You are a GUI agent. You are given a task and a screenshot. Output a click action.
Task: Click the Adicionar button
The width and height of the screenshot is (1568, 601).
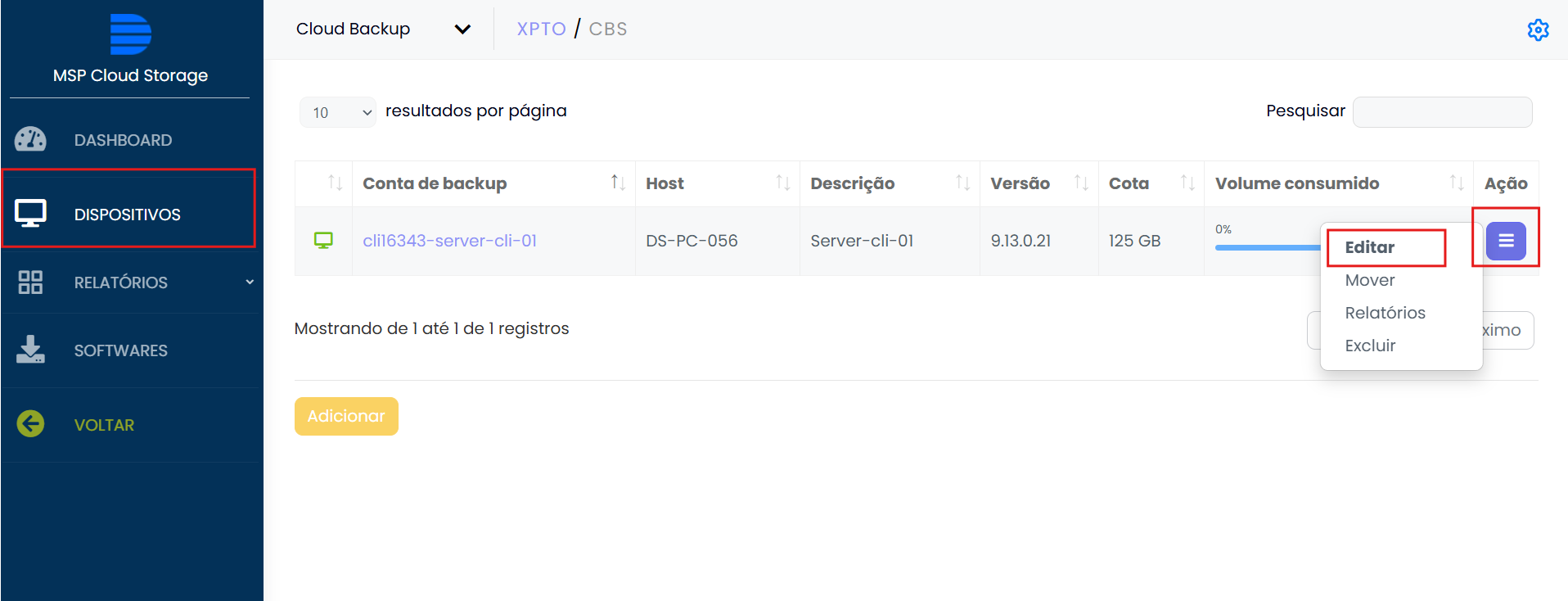(346, 416)
